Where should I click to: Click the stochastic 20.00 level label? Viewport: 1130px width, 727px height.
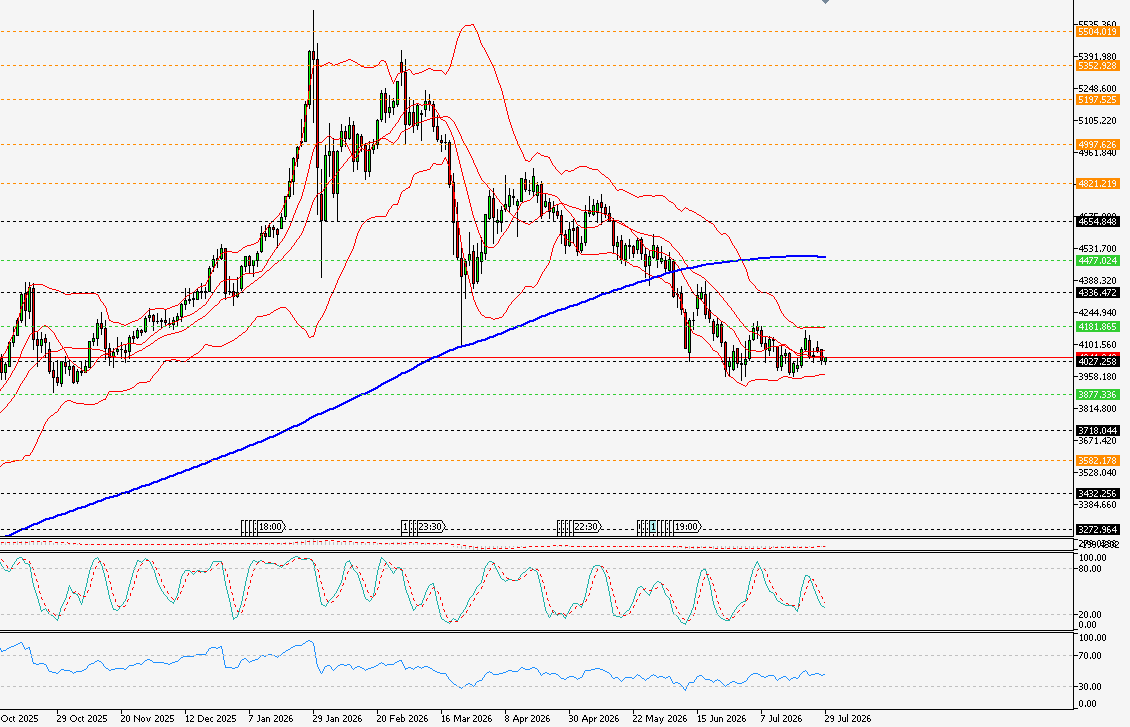(x=1090, y=615)
